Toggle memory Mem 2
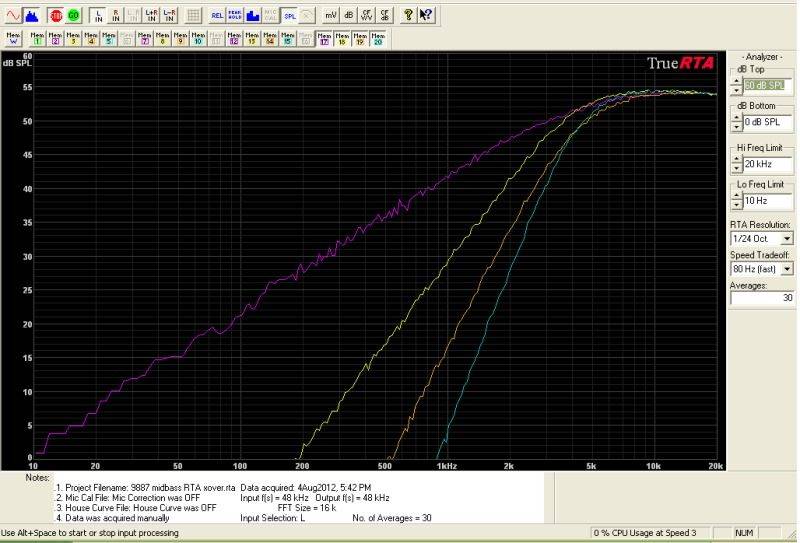Image resolution: width=800 pixels, height=543 pixels. pos(55,38)
